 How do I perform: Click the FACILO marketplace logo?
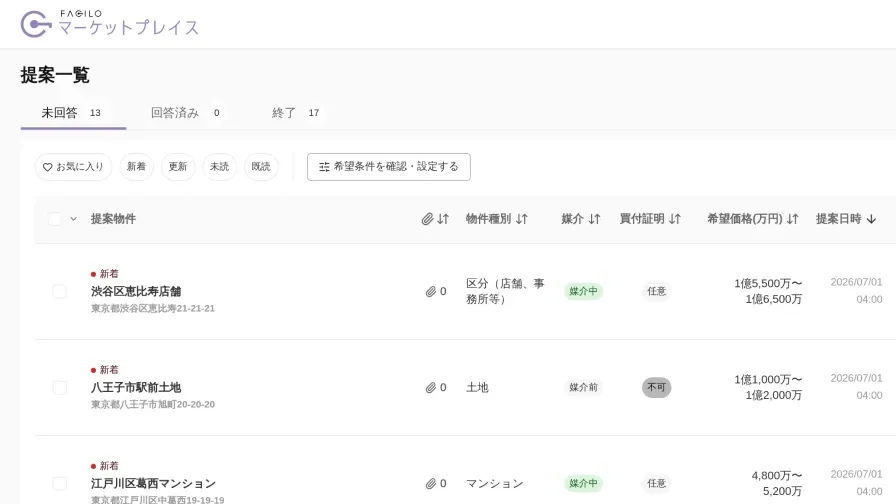pyautogui.click(x=109, y=24)
